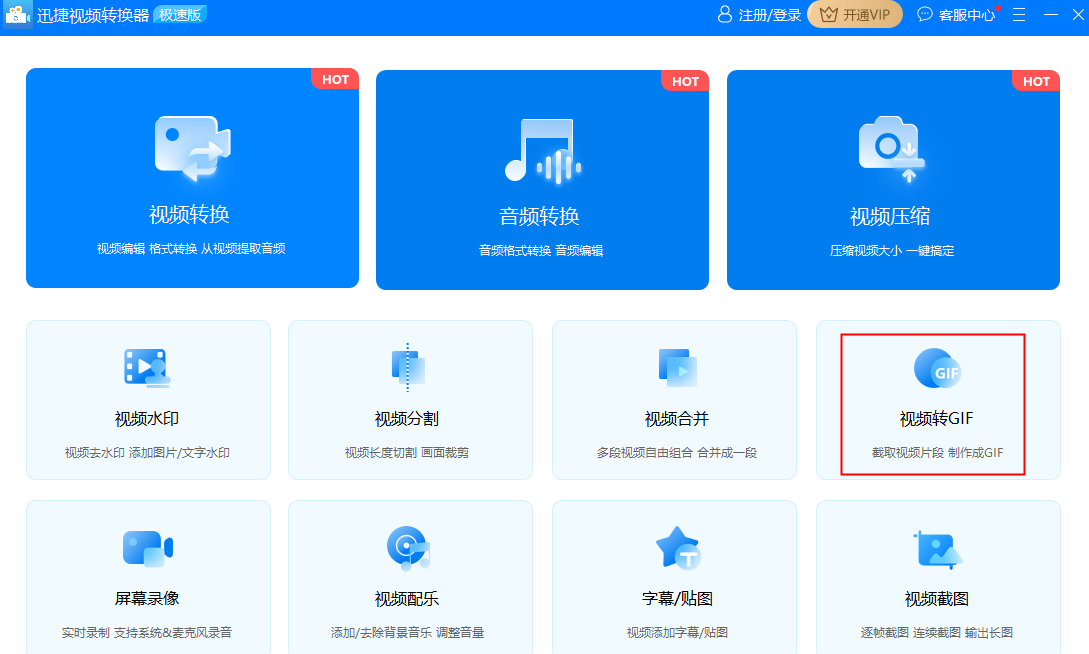Click the 视频转换 video convert icon
Screen dimensions: 1089x654
pos(192,149)
